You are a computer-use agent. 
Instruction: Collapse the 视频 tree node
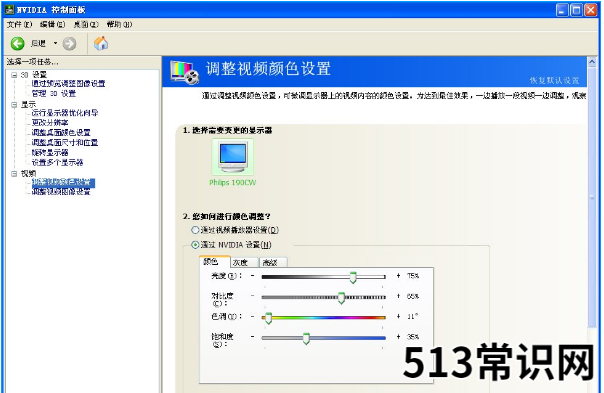14,174
